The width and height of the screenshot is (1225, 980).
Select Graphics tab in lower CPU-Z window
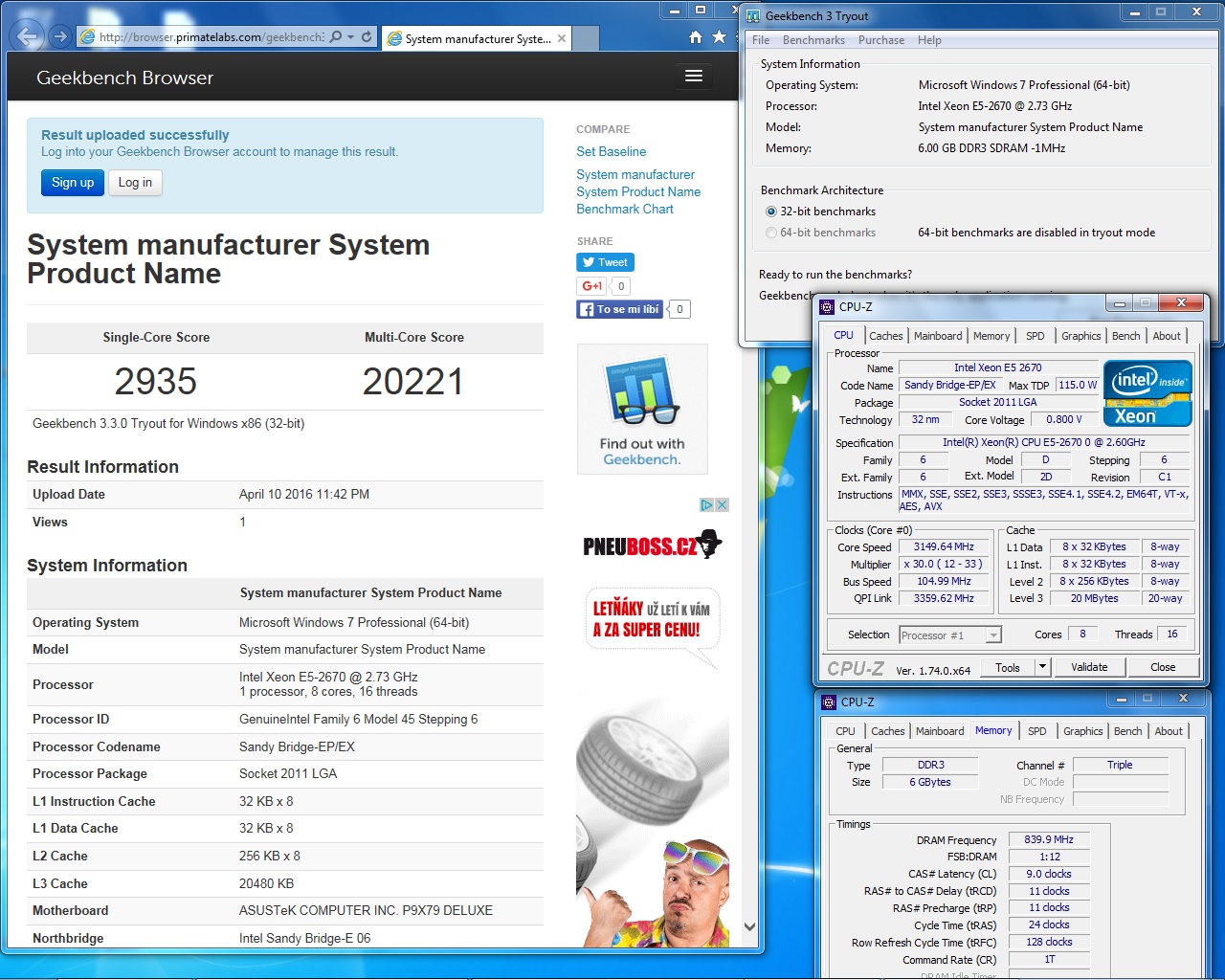pos(1083,731)
